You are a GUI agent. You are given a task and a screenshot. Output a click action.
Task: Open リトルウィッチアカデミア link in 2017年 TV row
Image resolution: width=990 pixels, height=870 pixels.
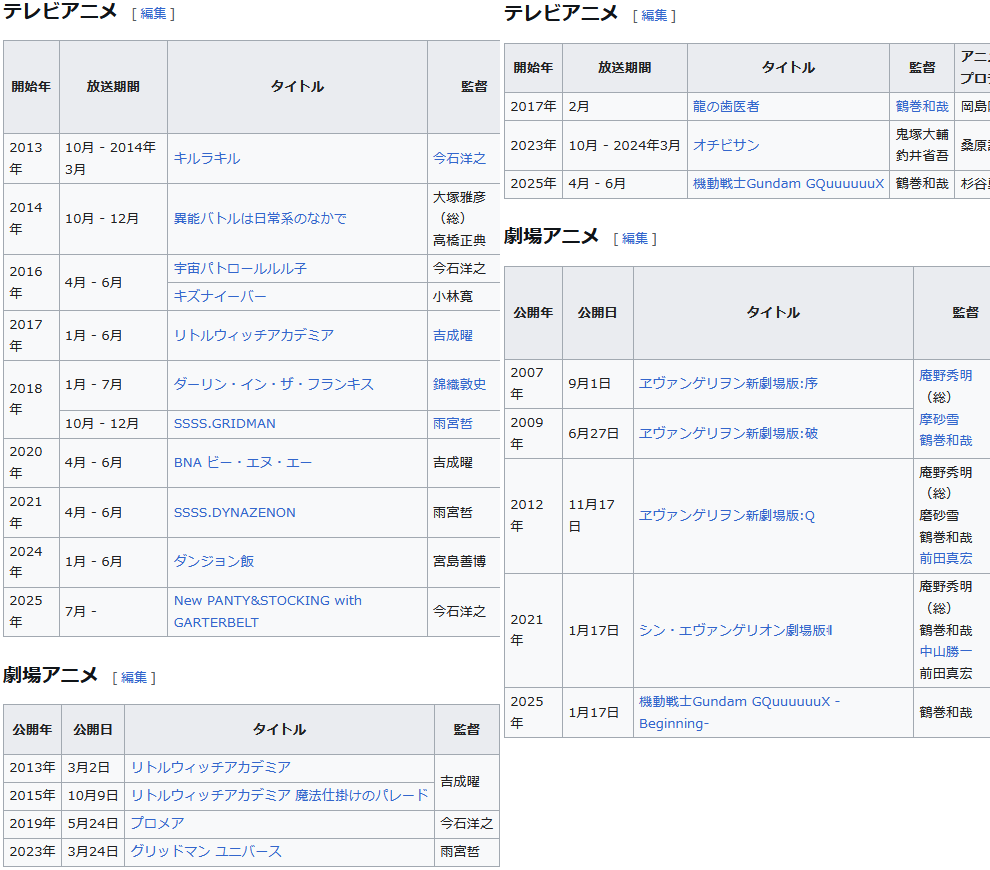point(254,335)
